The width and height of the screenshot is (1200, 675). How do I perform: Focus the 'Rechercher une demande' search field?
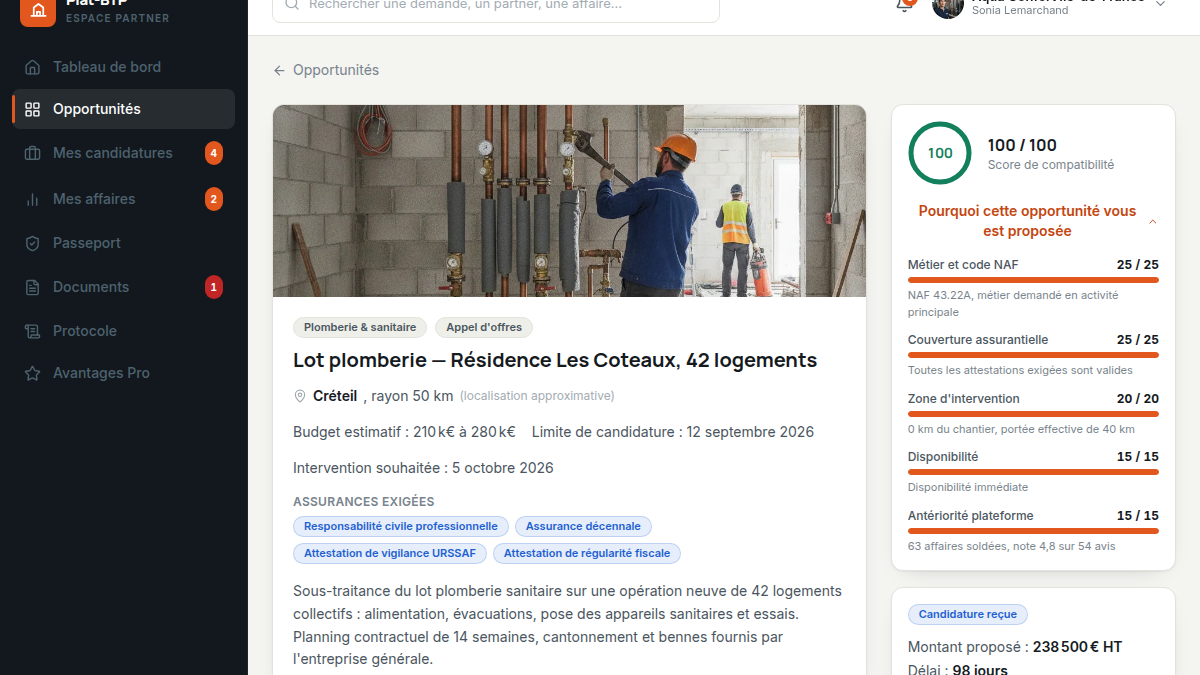click(x=496, y=6)
